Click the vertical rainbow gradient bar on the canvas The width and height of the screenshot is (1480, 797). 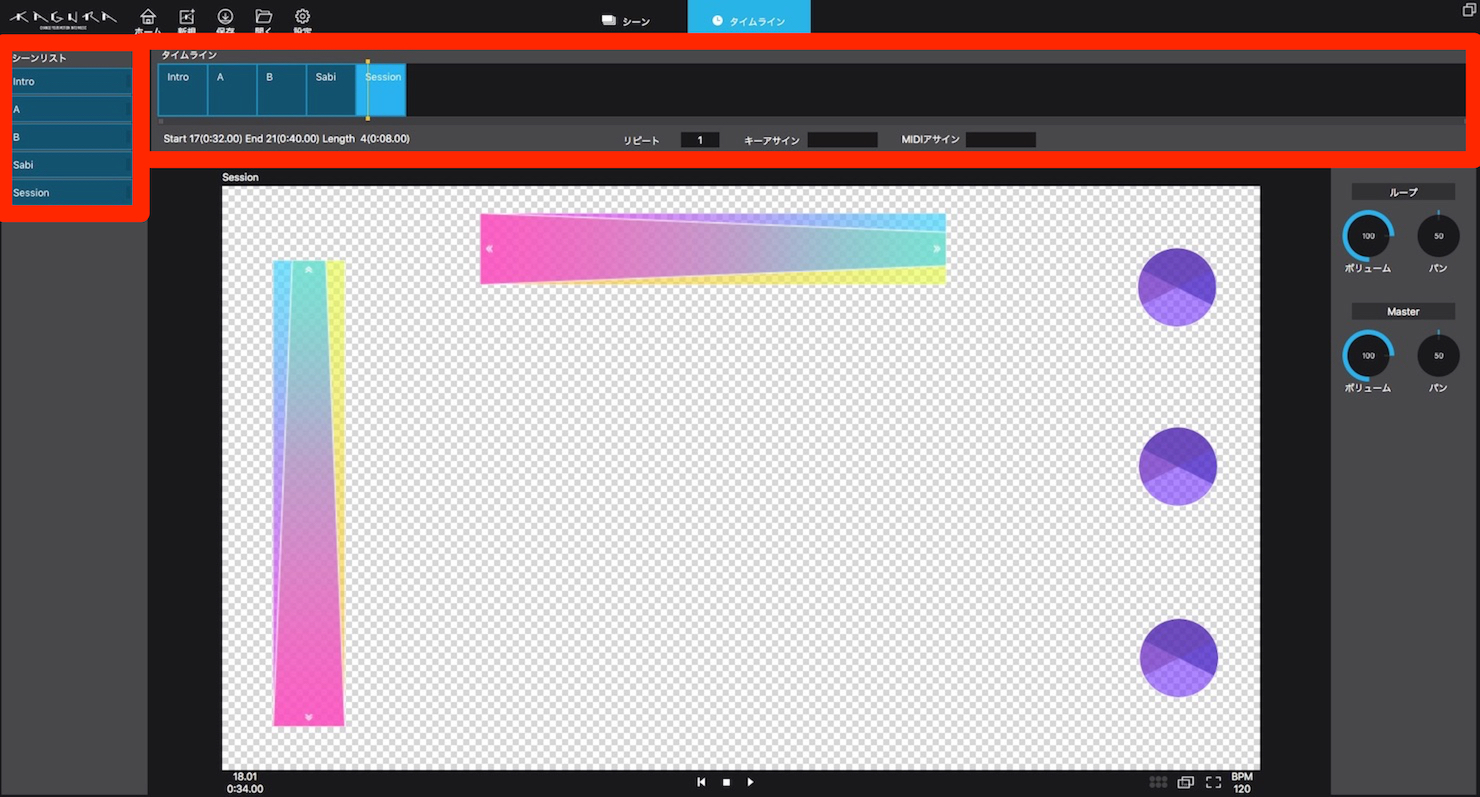309,493
